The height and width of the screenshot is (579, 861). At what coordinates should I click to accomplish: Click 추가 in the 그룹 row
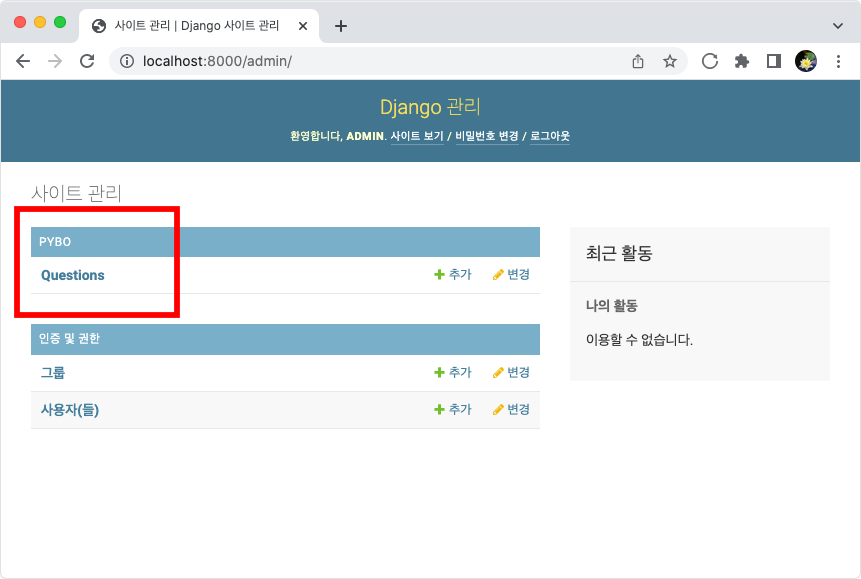[452, 372]
